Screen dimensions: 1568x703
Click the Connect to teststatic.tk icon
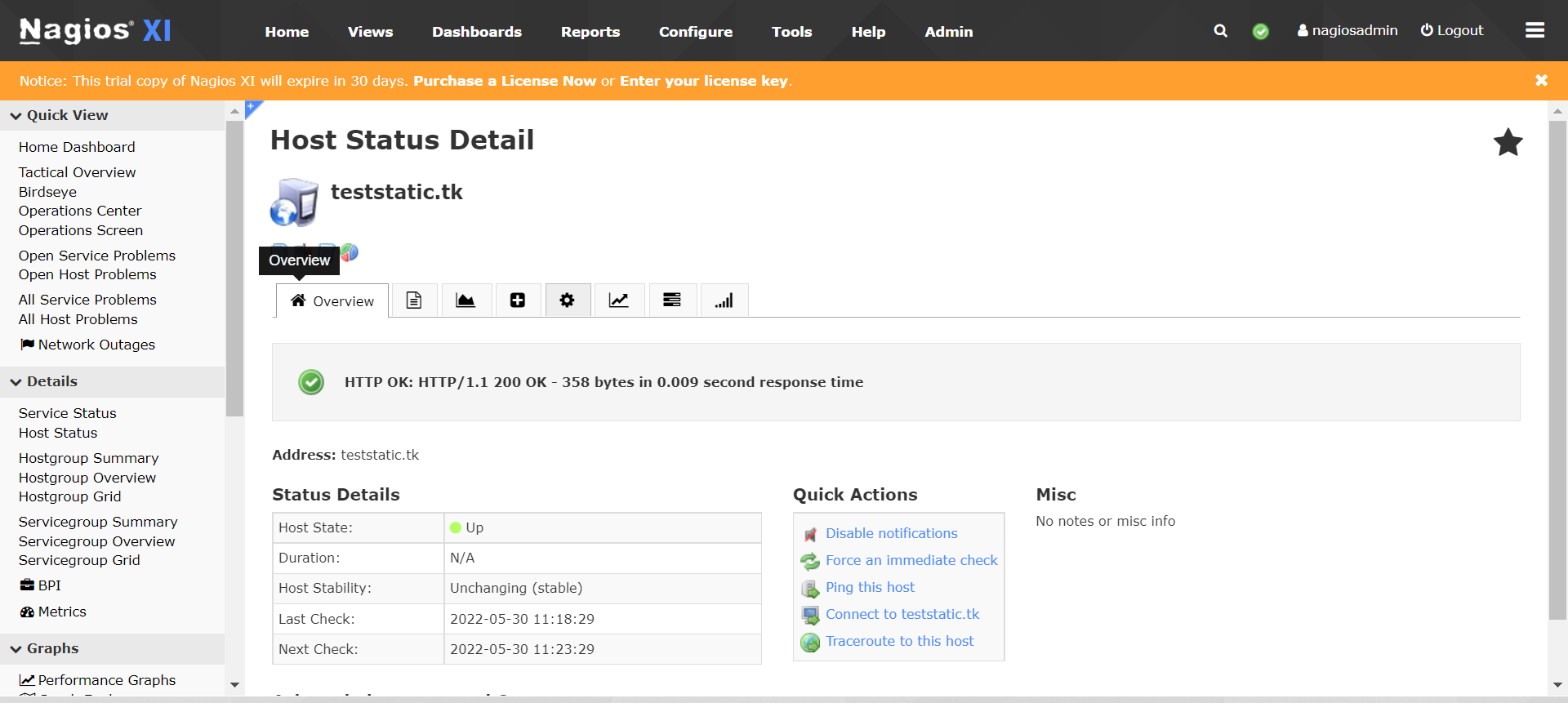(810, 615)
